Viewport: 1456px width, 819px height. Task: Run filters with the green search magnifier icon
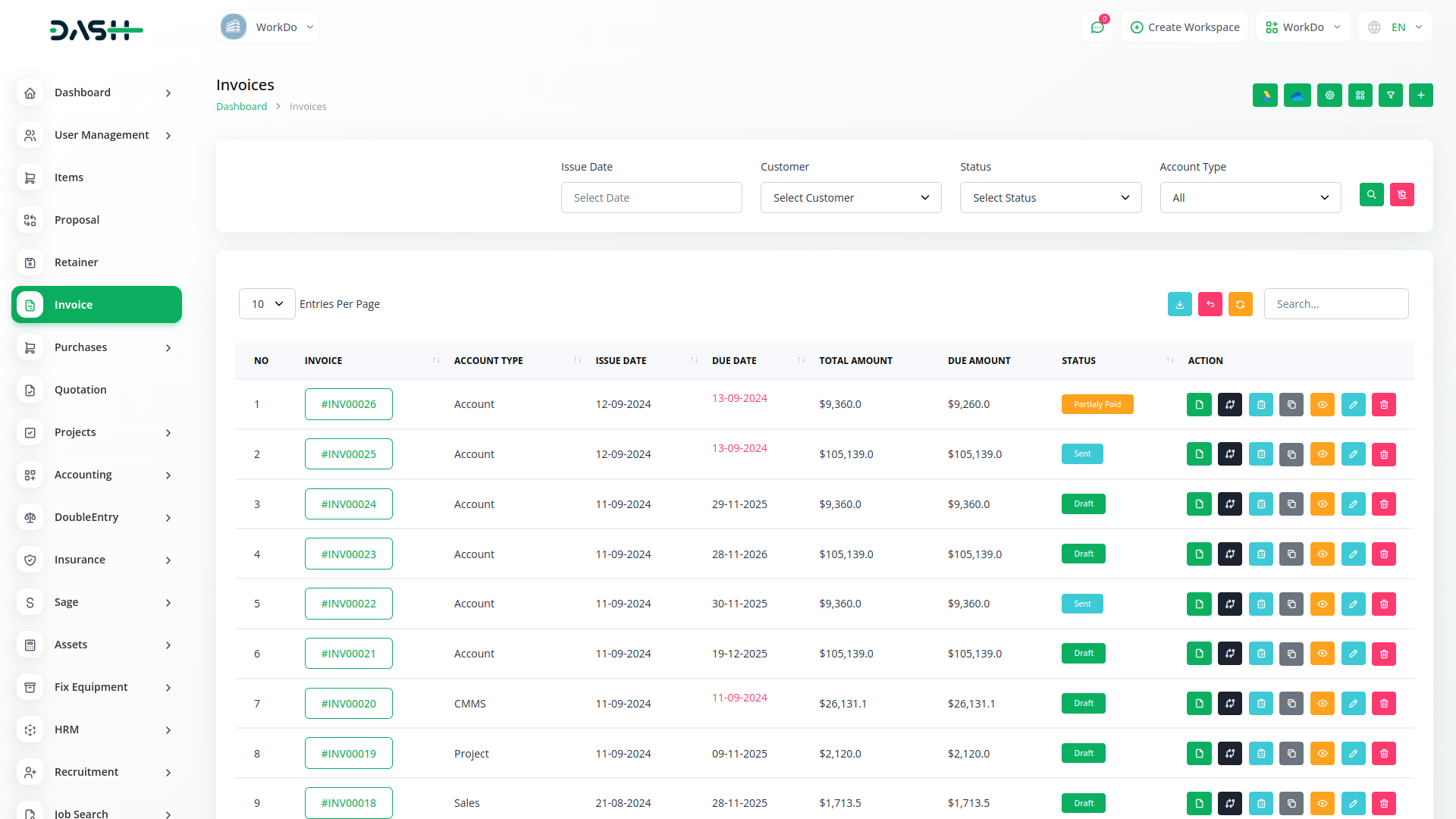click(x=1372, y=195)
